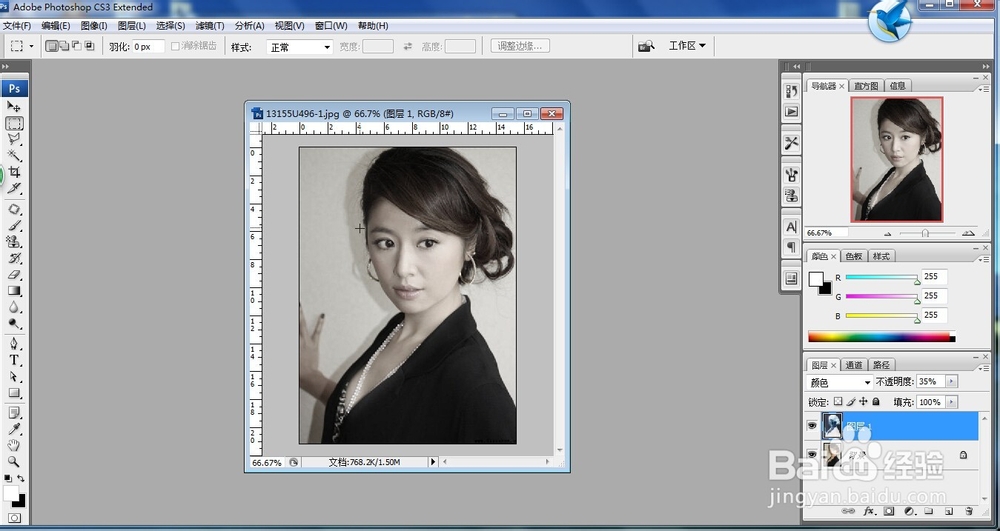Screen dimensions: 1000x531
Task: Open the 填充 fill slider arrow
Action: [952, 402]
